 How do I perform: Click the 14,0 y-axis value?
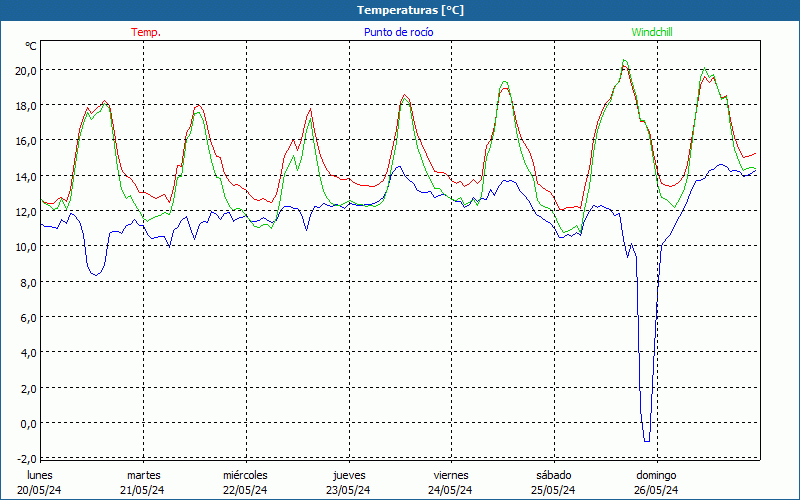pyautogui.click(x=26, y=177)
